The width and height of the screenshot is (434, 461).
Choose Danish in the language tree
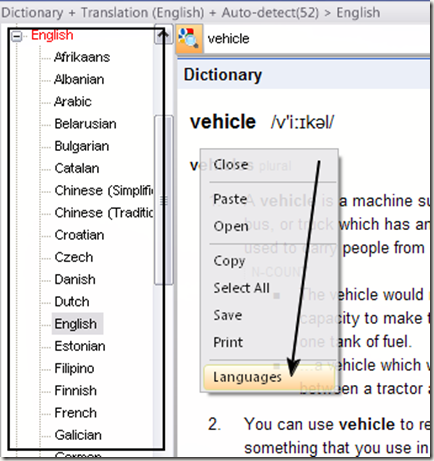pyautogui.click(x=75, y=279)
